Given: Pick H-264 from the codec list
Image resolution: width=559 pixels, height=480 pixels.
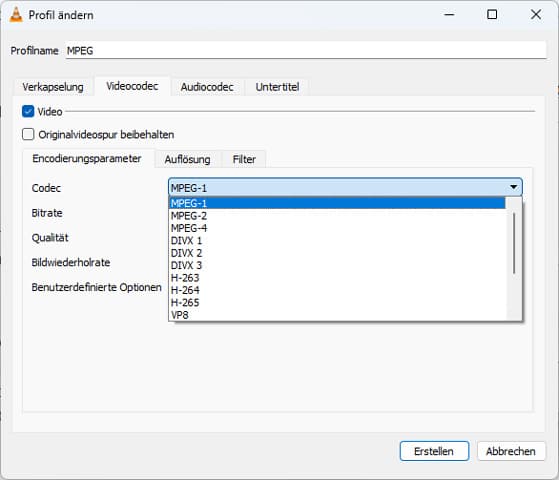Looking at the screenshot, I should [337, 290].
